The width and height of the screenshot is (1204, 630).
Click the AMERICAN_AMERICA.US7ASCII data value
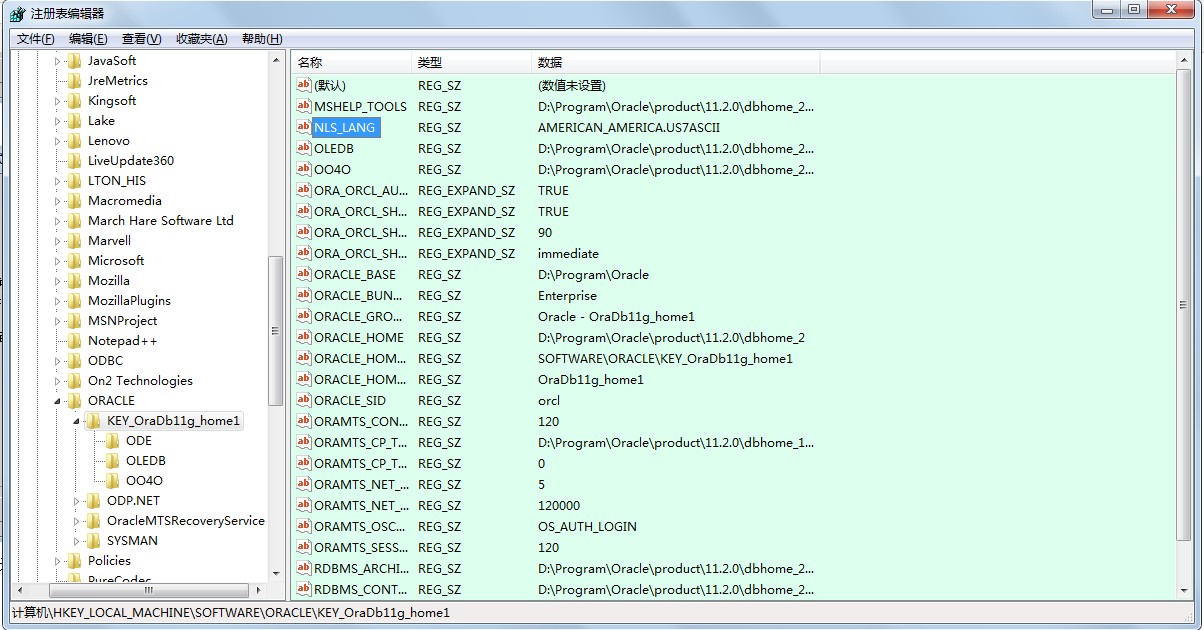pos(629,127)
